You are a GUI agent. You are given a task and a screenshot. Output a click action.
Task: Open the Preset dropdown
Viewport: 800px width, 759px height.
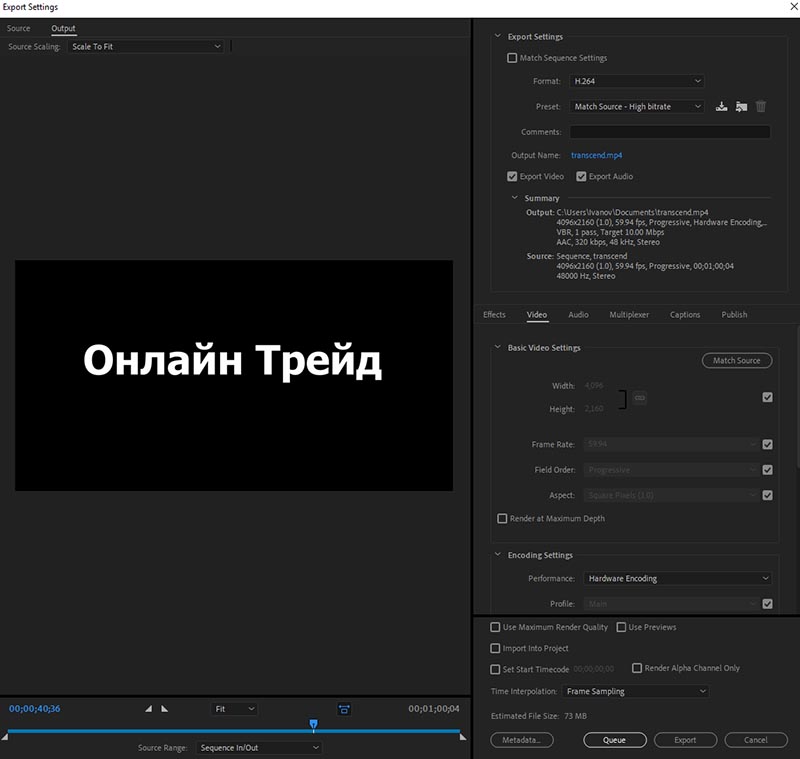[x=637, y=106]
